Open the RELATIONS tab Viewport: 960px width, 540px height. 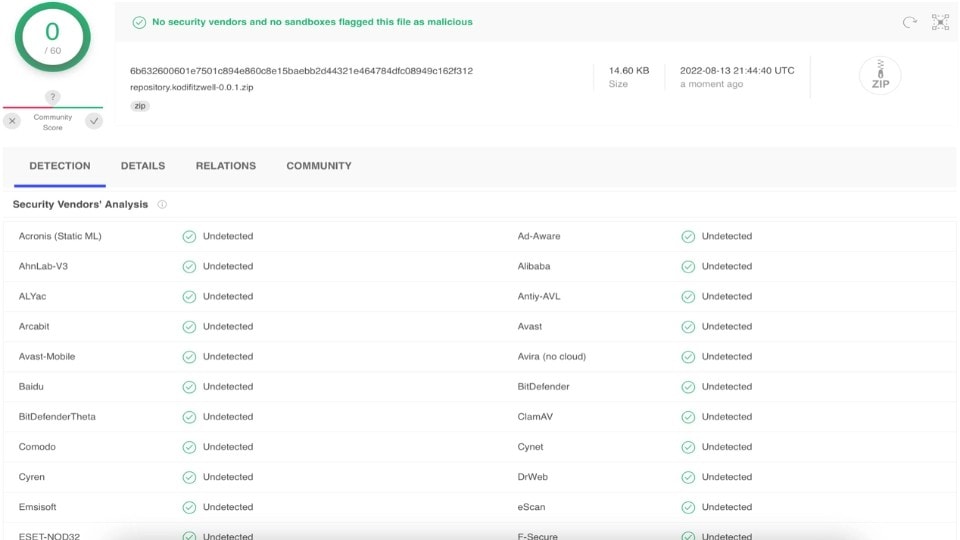pyautogui.click(x=225, y=166)
